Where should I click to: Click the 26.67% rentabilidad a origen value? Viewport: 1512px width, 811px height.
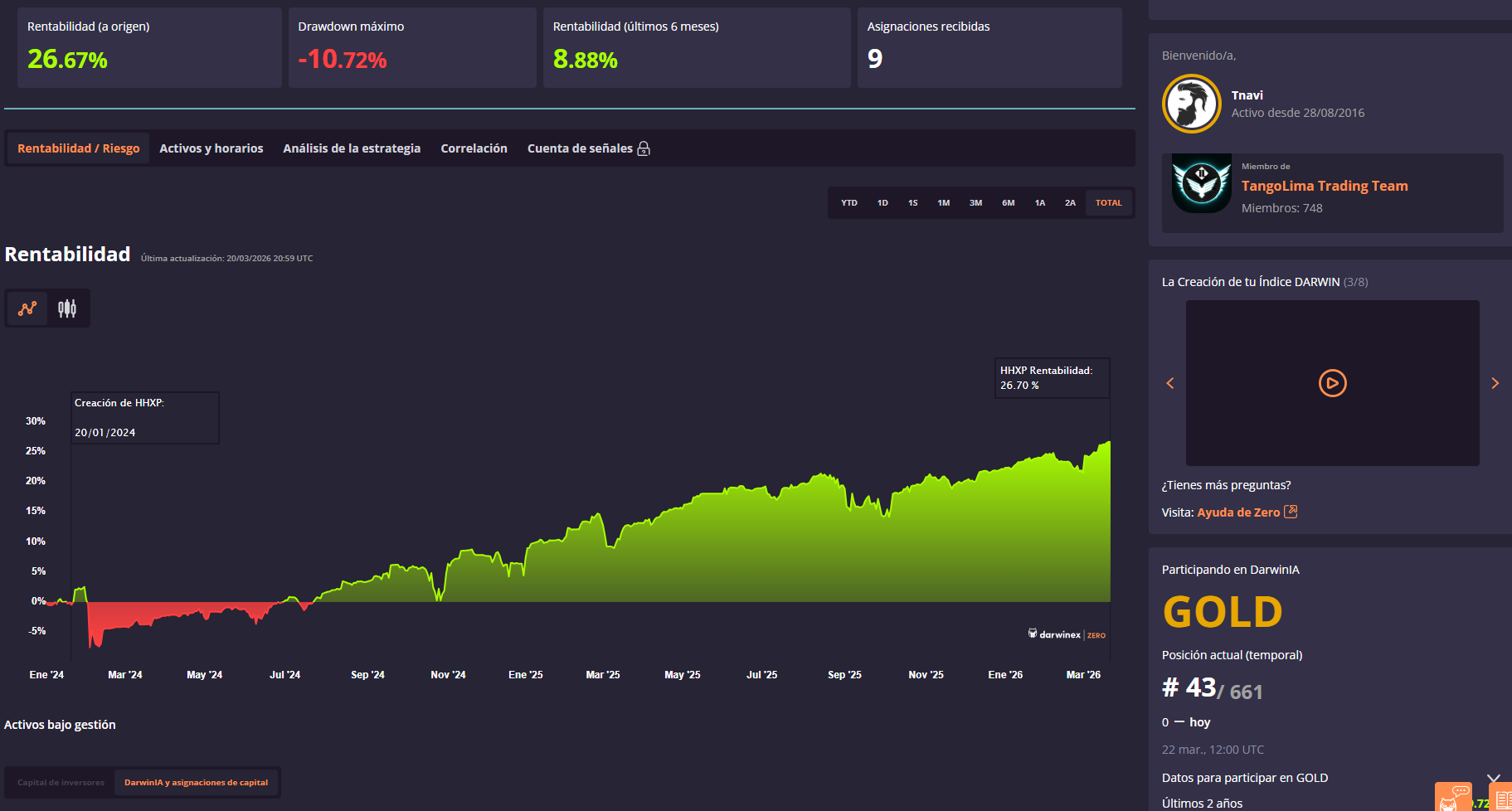tap(67, 60)
